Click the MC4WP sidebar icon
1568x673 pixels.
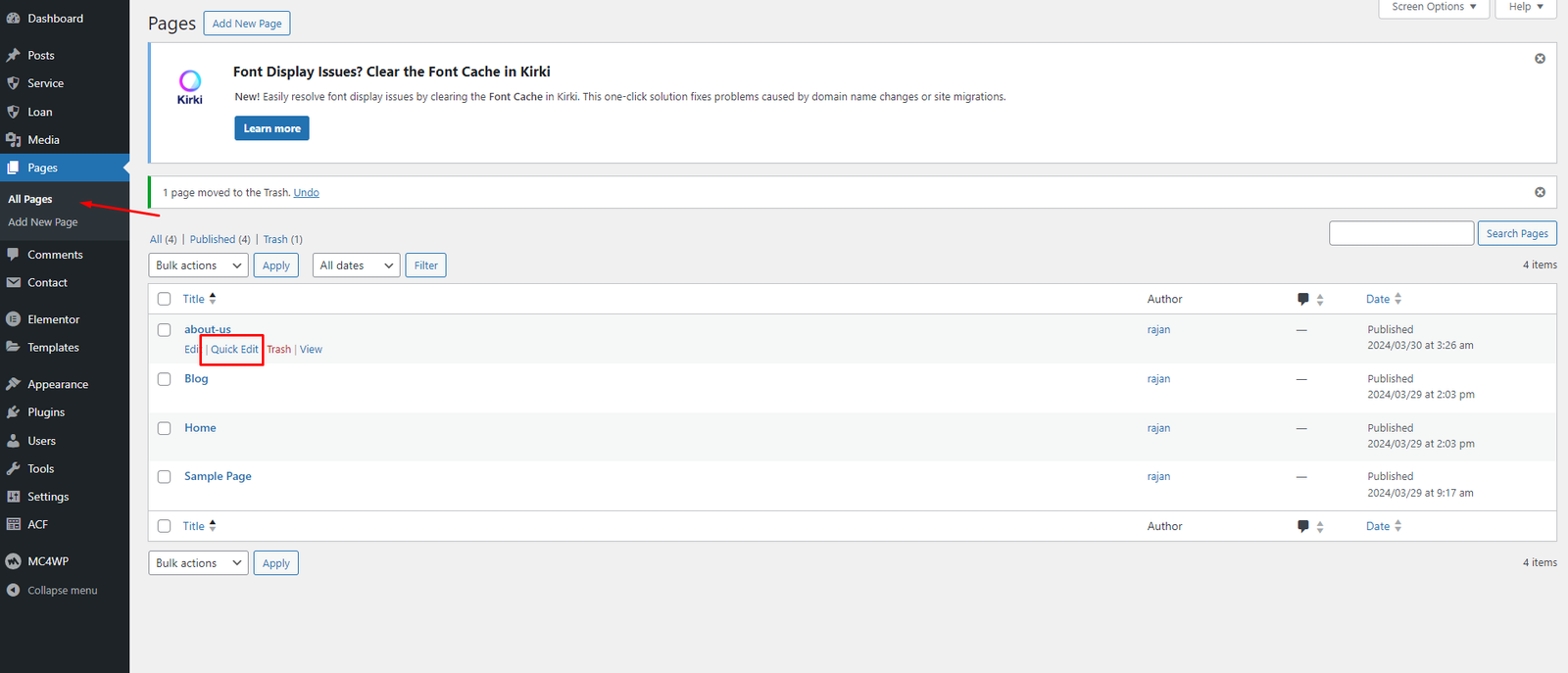click(x=14, y=561)
